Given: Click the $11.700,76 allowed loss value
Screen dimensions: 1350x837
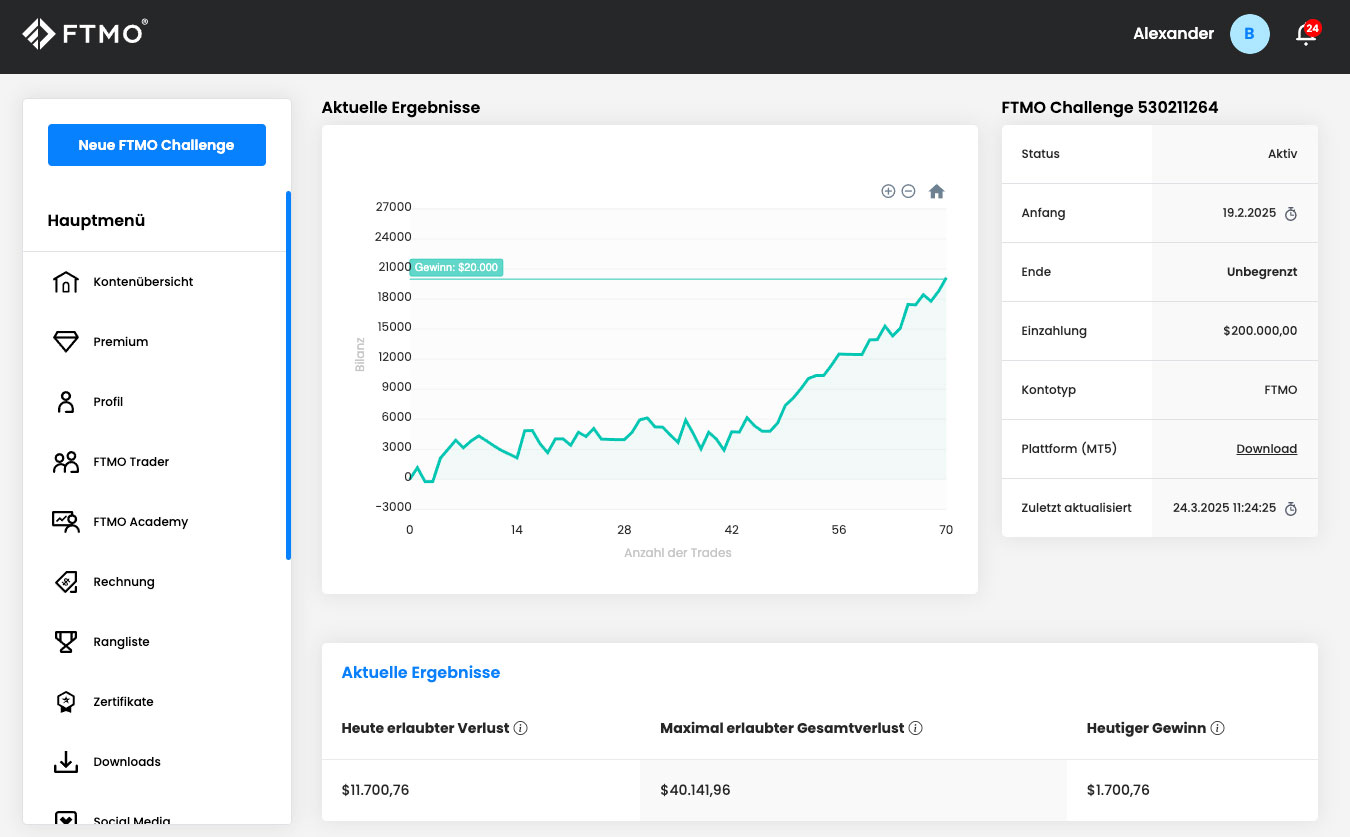Looking at the screenshot, I should 375,790.
